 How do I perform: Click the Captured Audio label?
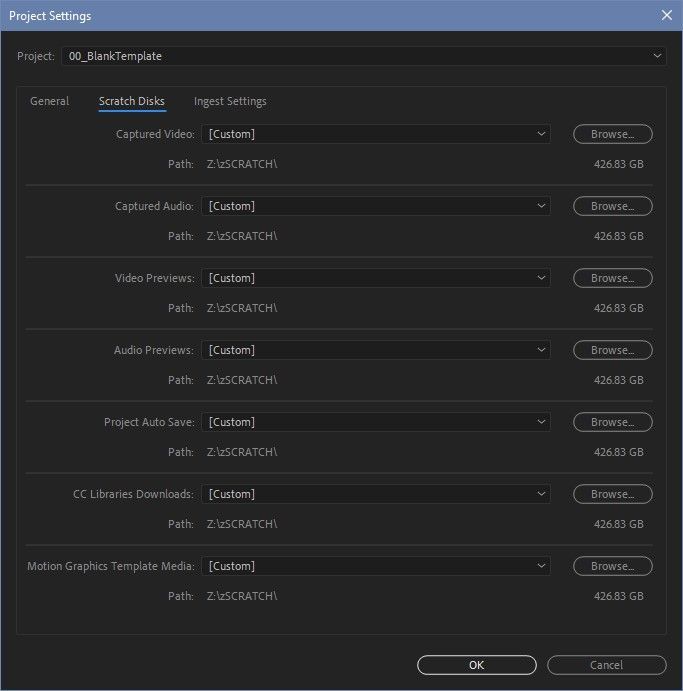click(x=154, y=206)
